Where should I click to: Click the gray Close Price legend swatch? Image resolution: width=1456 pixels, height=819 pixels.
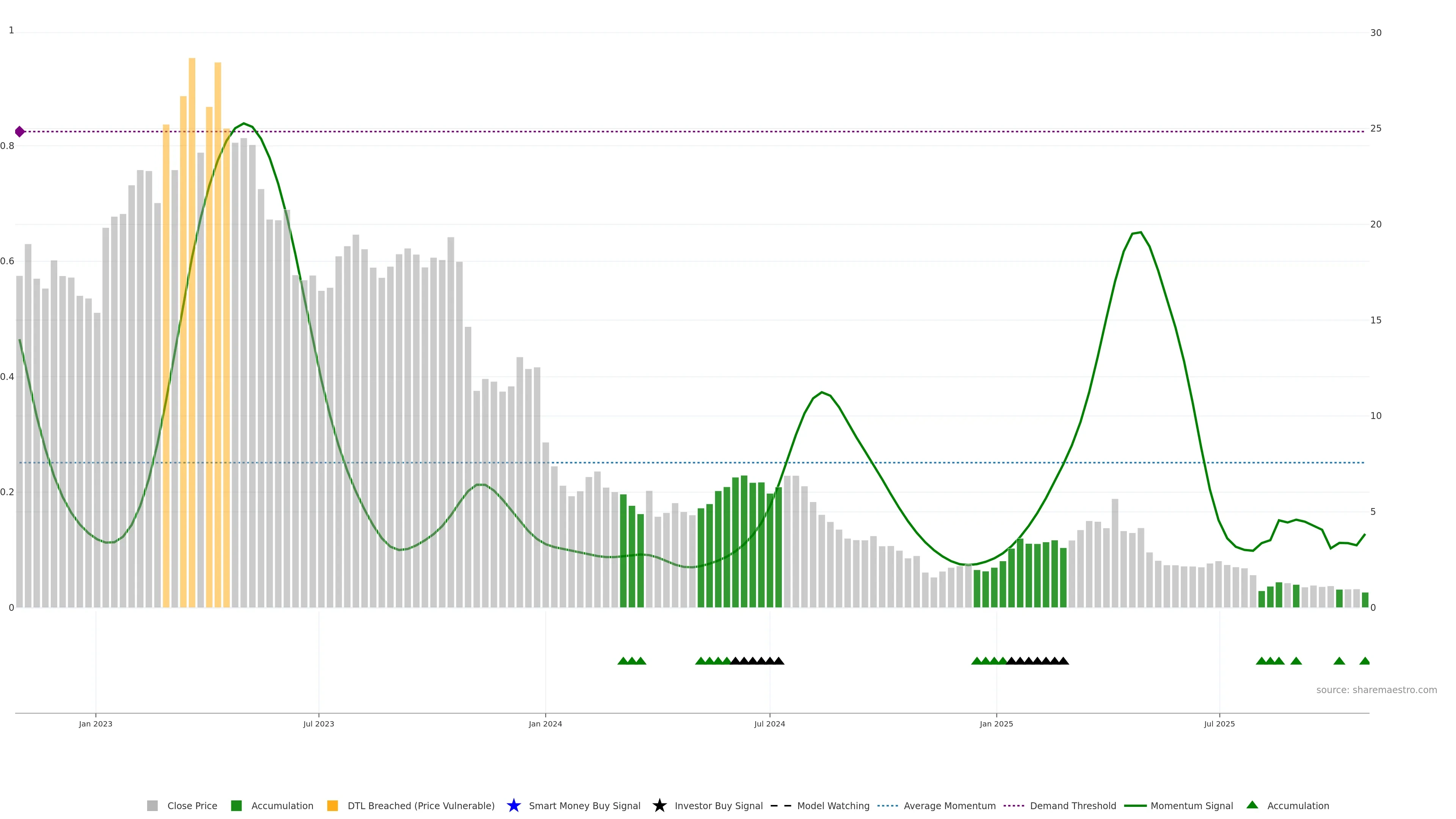point(152,805)
